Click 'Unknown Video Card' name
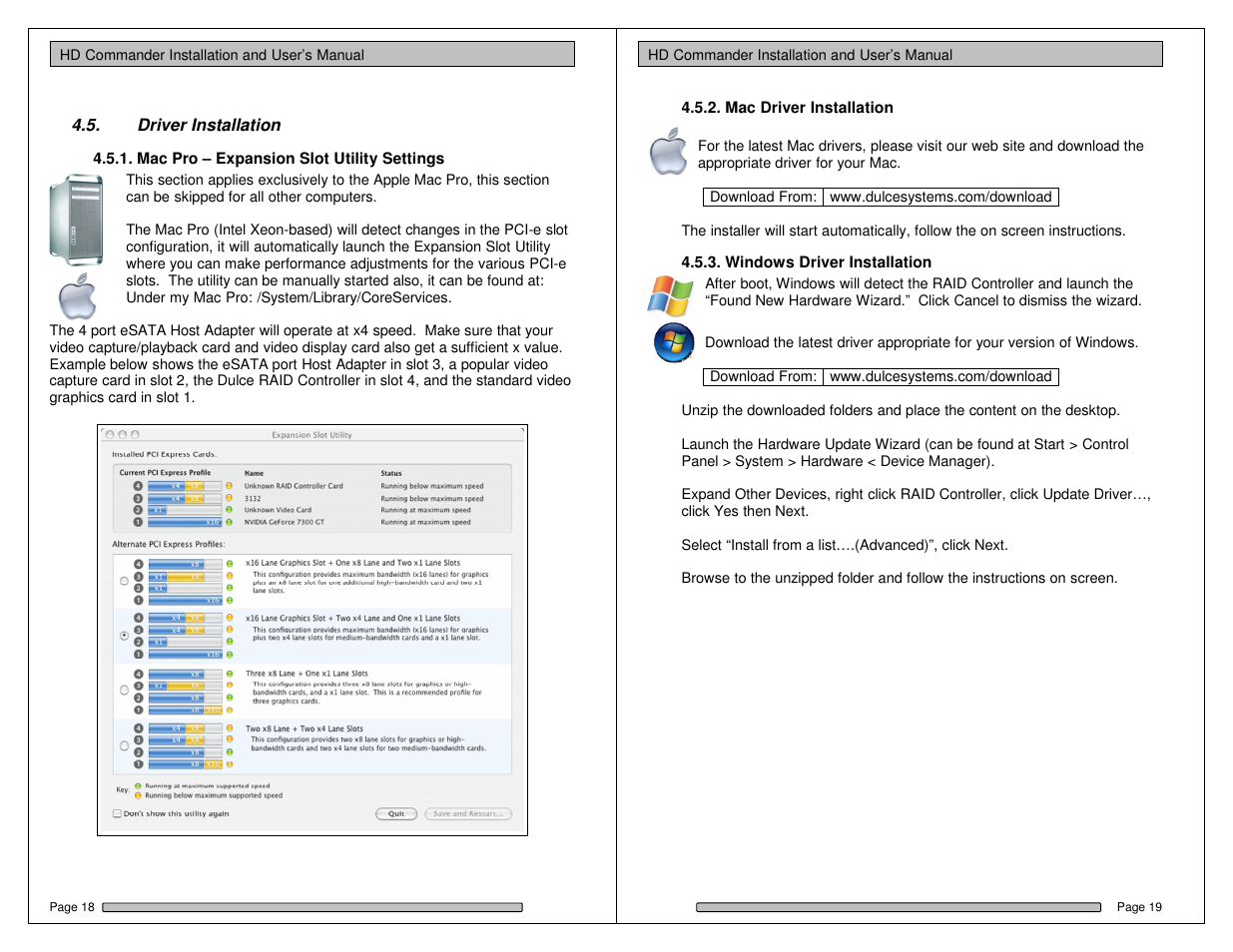 coord(278,510)
